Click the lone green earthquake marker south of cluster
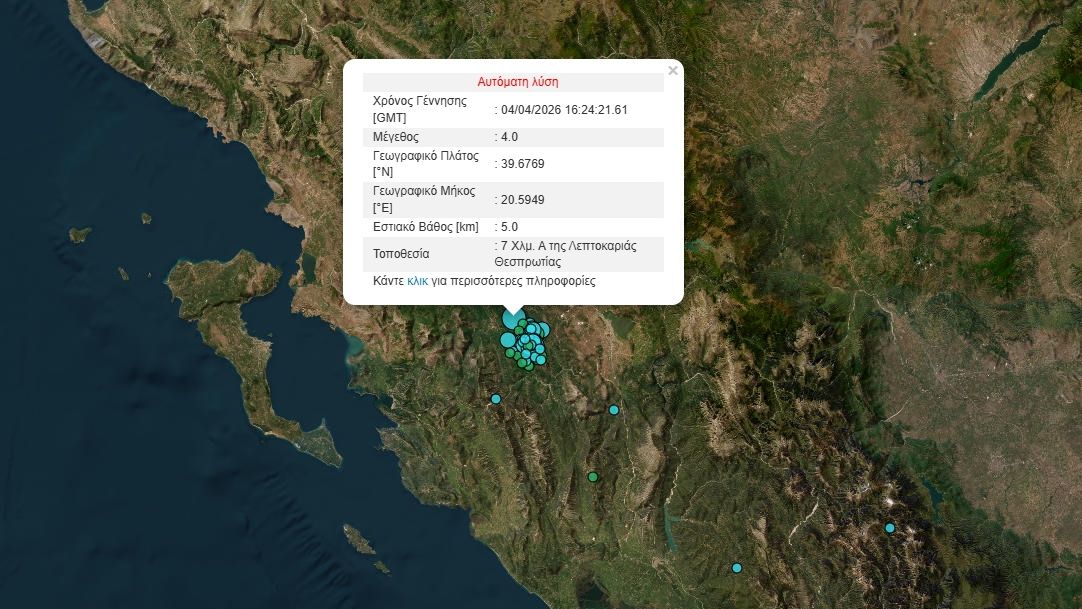Screen dimensions: 1082x609 593,477
